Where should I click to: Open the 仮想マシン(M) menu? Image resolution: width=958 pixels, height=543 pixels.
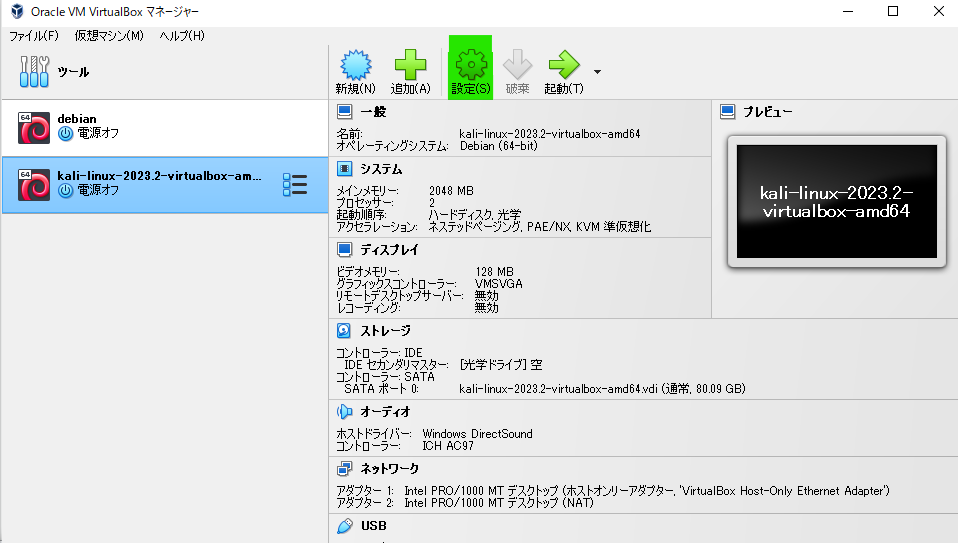tap(109, 35)
